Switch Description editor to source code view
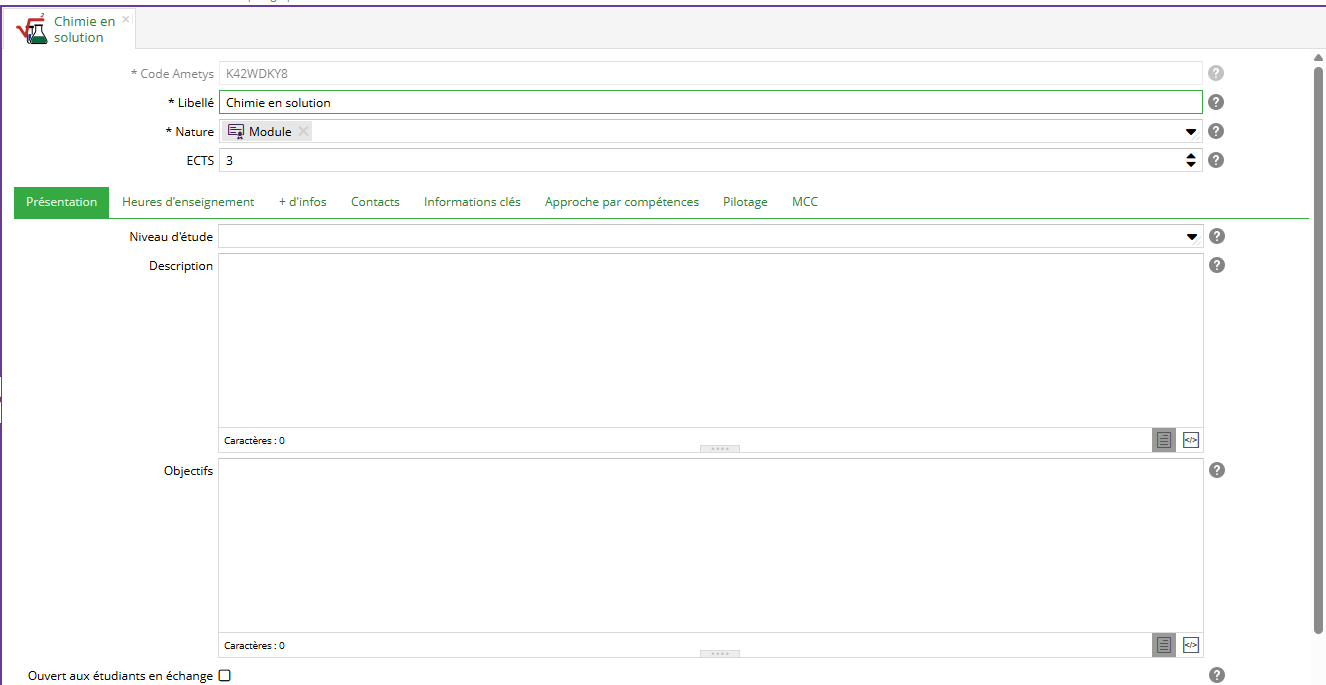The height and width of the screenshot is (685, 1326). (1190, 440)
